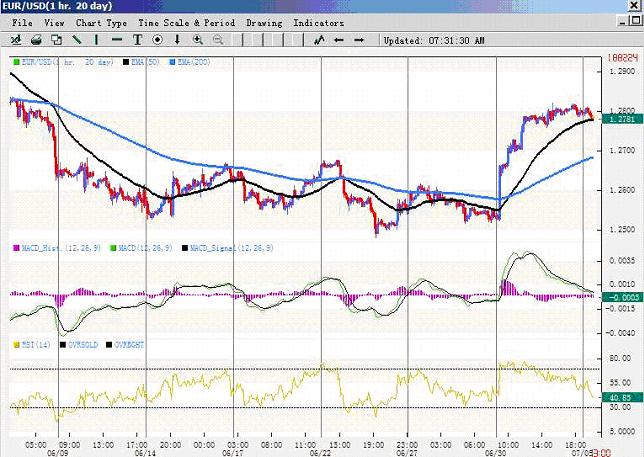Viewport: 644px width, 457px height.
Task: Open the Indicators menu
Action: point(319,22)
